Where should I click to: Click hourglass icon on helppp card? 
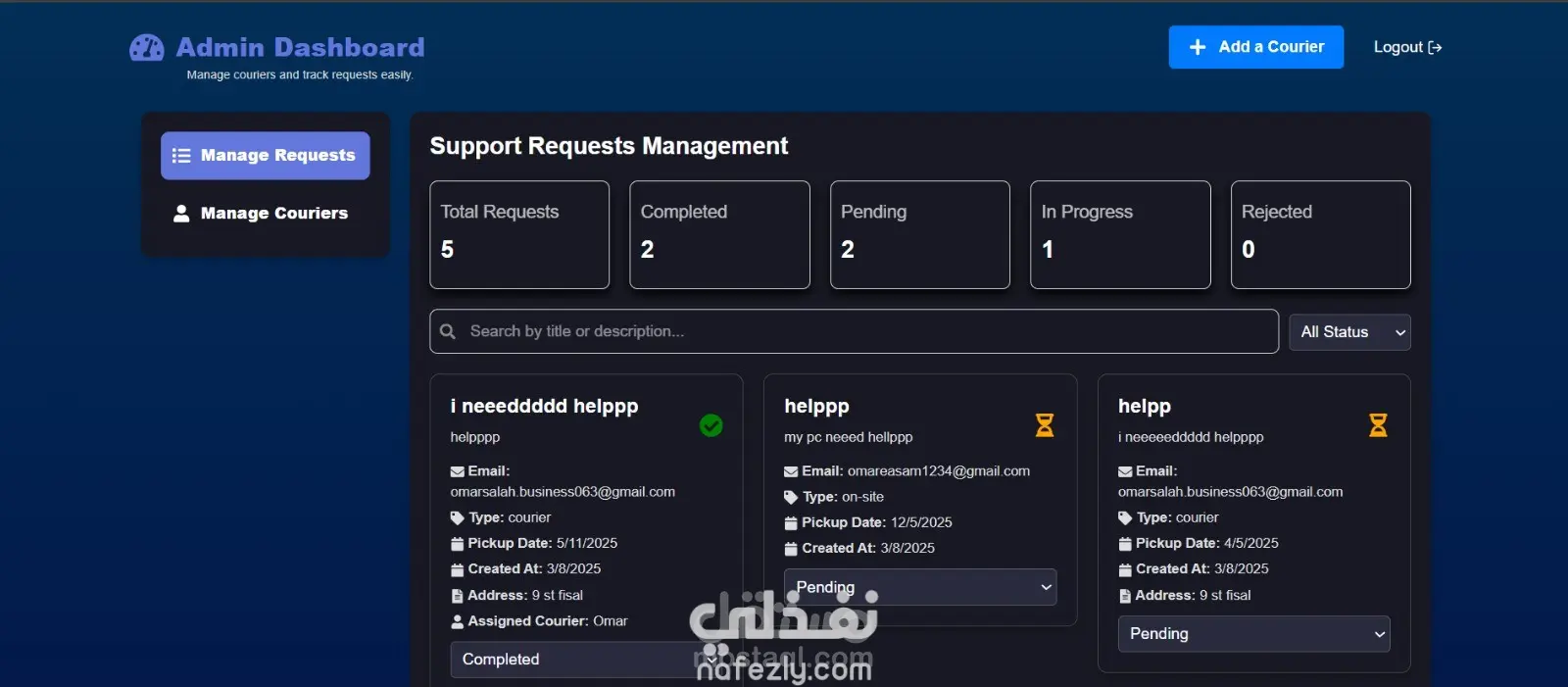[1045, 425]
